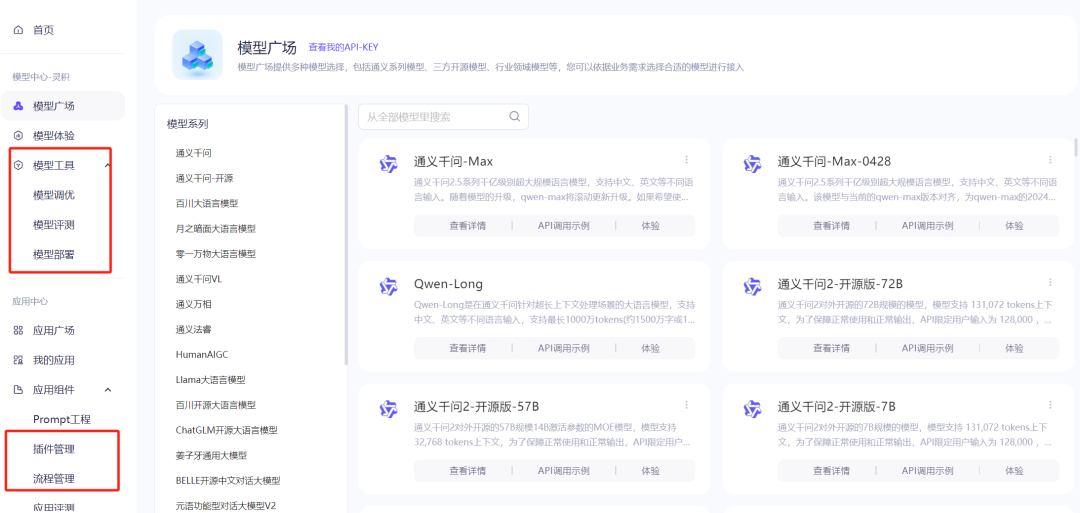Screen dimensions: 1080x513
Task: Select 月之暗面大语言模型 series
Action: [x=216, y=229]
